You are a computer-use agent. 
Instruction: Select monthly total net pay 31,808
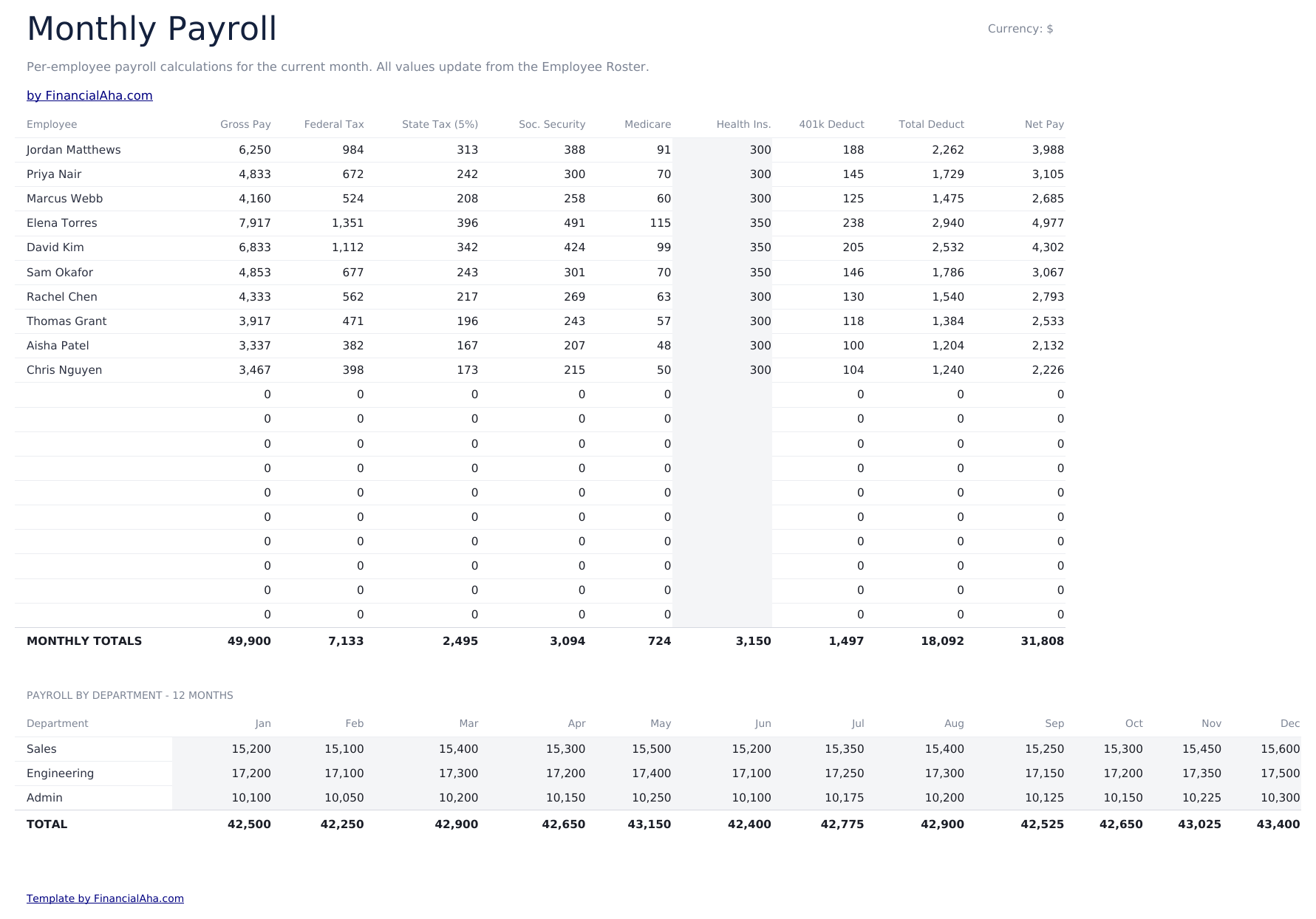tap(1043, 641)
